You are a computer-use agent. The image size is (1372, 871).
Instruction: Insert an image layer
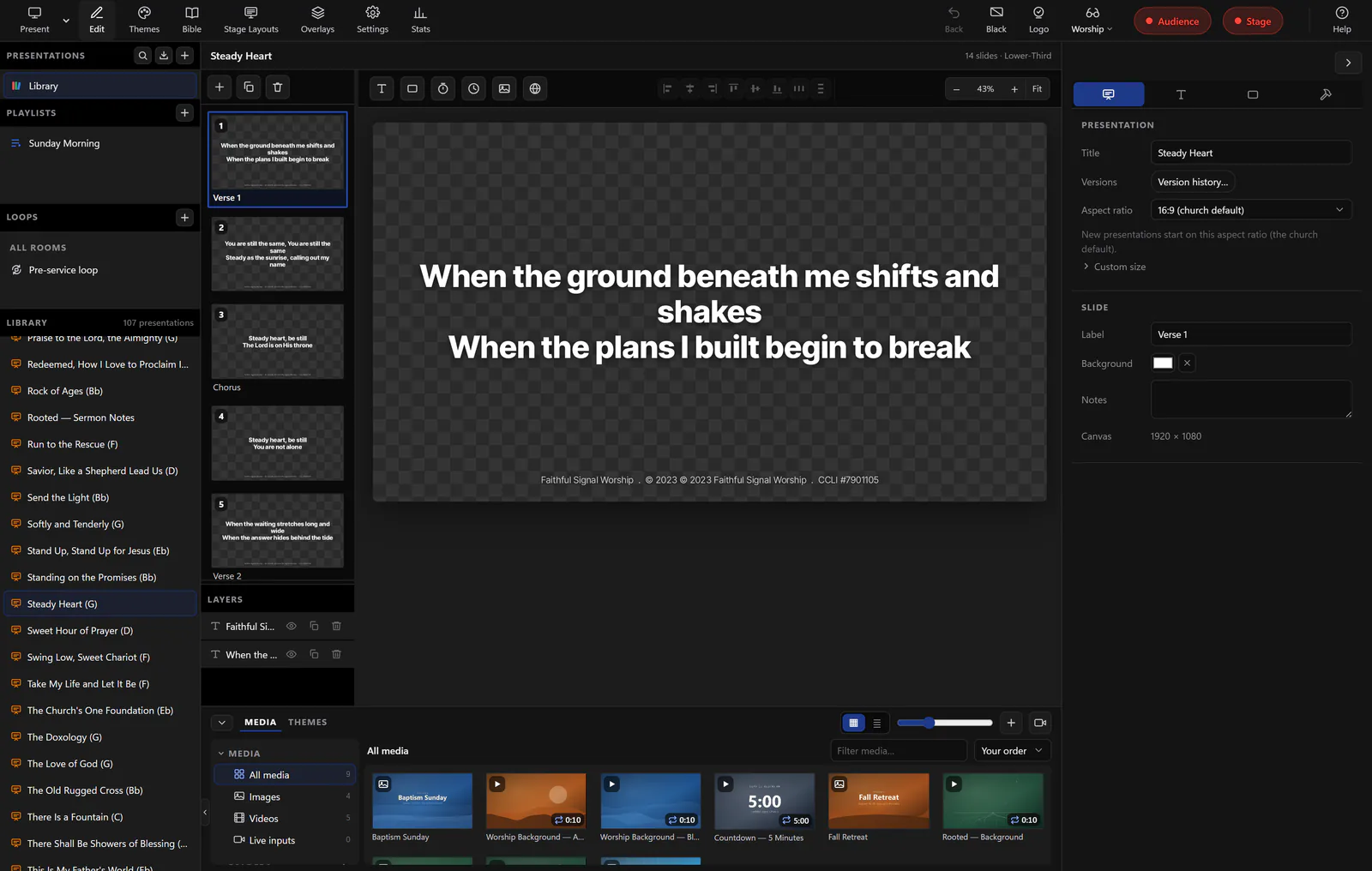point(504,88)
